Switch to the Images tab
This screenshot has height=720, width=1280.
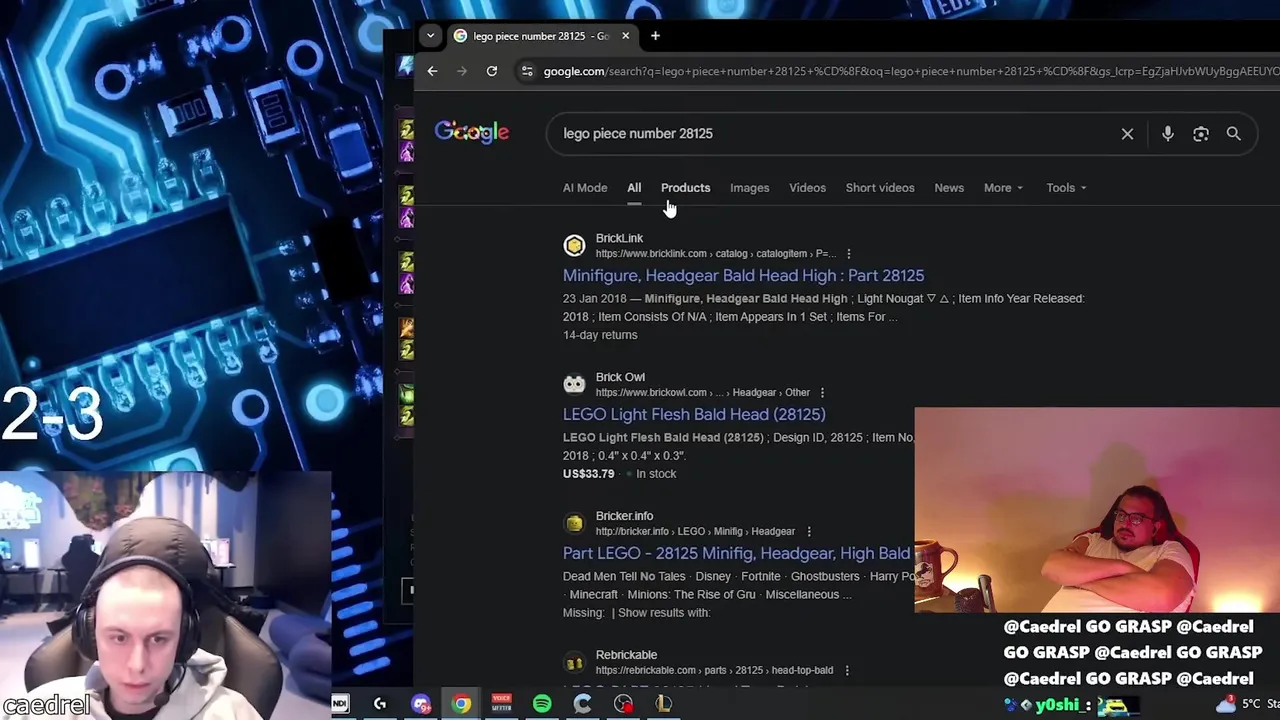749,188
